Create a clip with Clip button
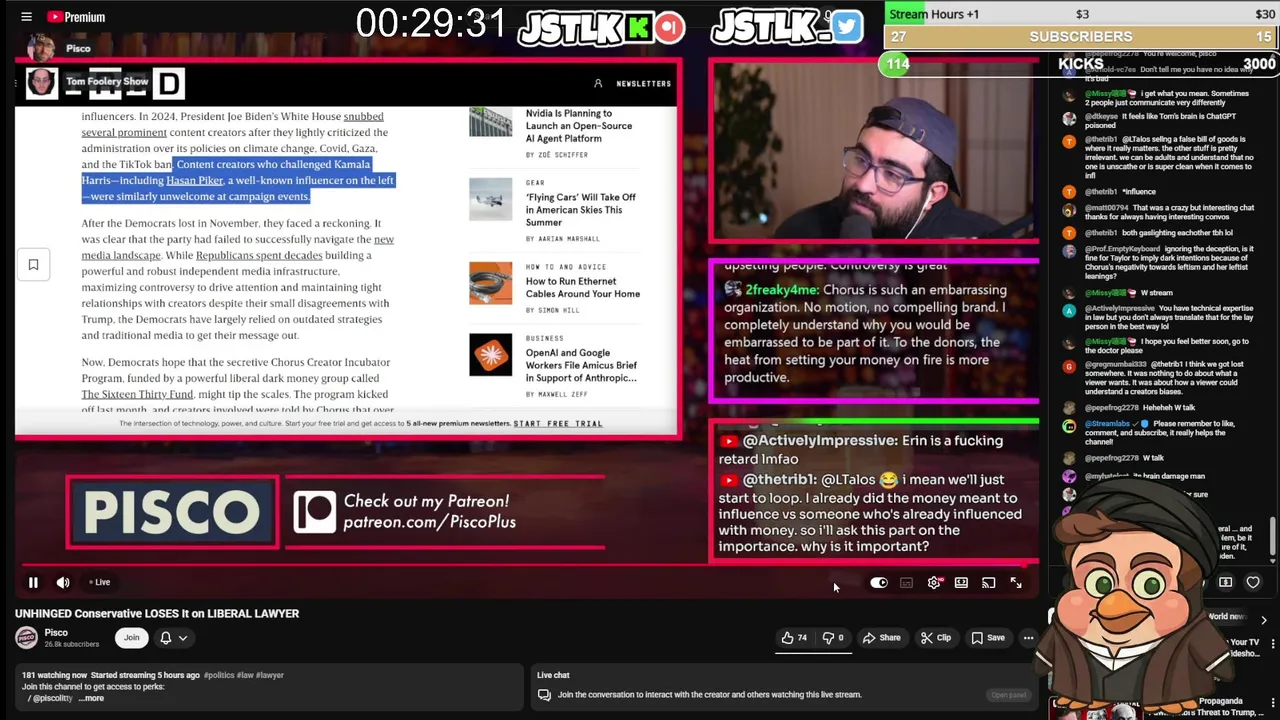 click(x=936, y=637)
